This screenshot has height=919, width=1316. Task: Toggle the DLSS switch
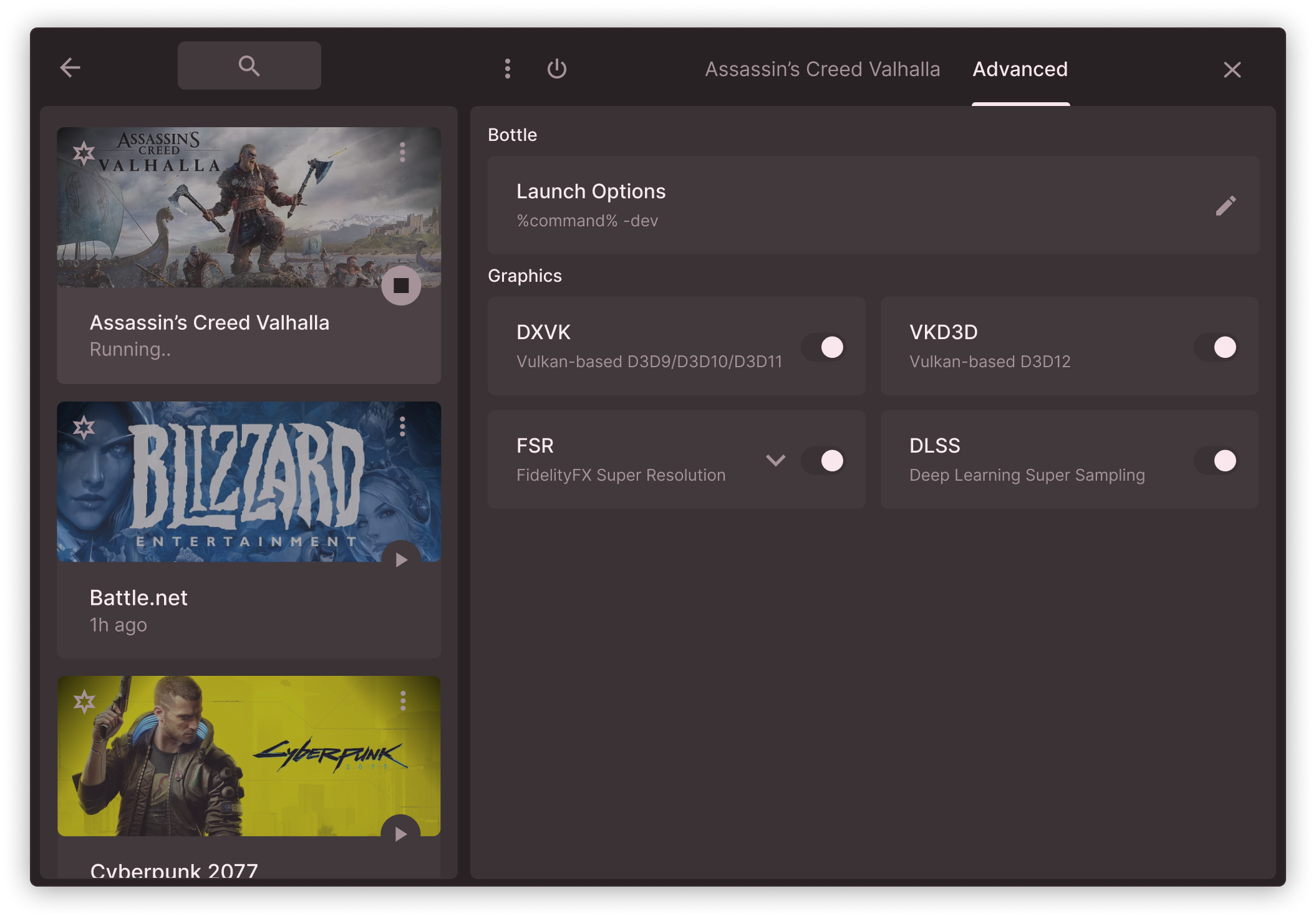(x=1216, y=461)
